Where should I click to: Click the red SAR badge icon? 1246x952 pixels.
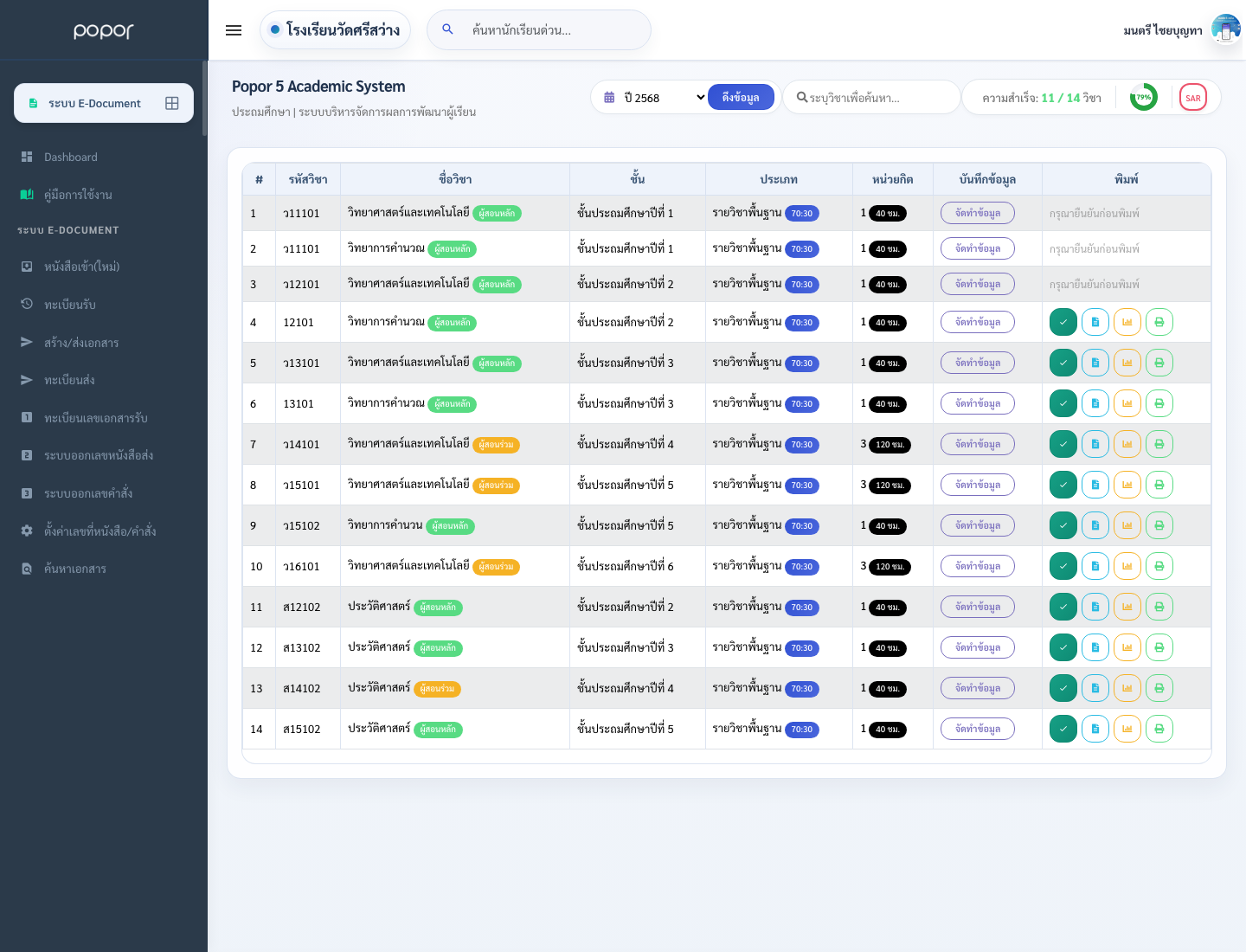pos(1193,98)
